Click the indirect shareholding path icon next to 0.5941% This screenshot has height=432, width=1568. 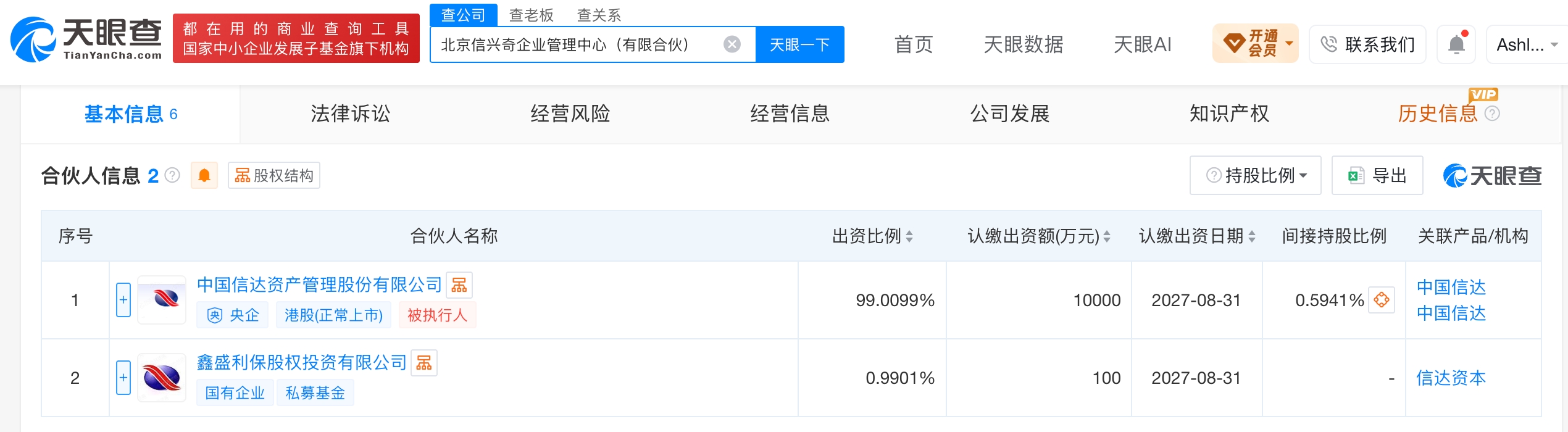[x=1382, y=301]
